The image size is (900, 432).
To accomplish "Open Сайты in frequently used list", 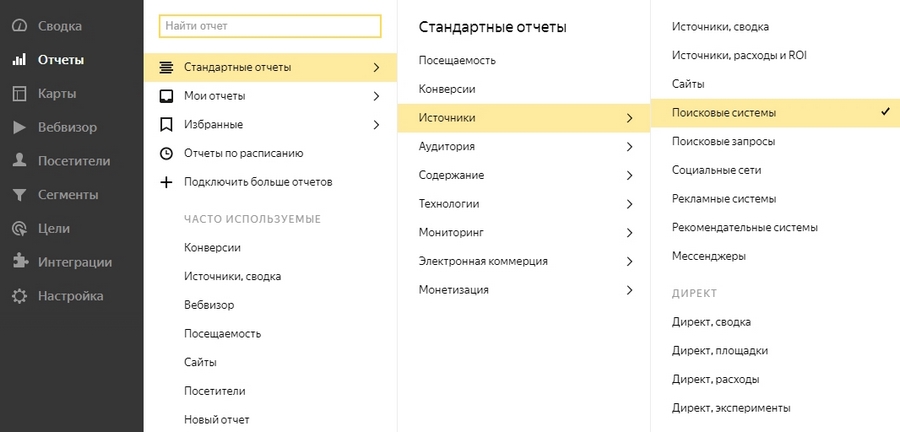I will click(x=200, y=363).
